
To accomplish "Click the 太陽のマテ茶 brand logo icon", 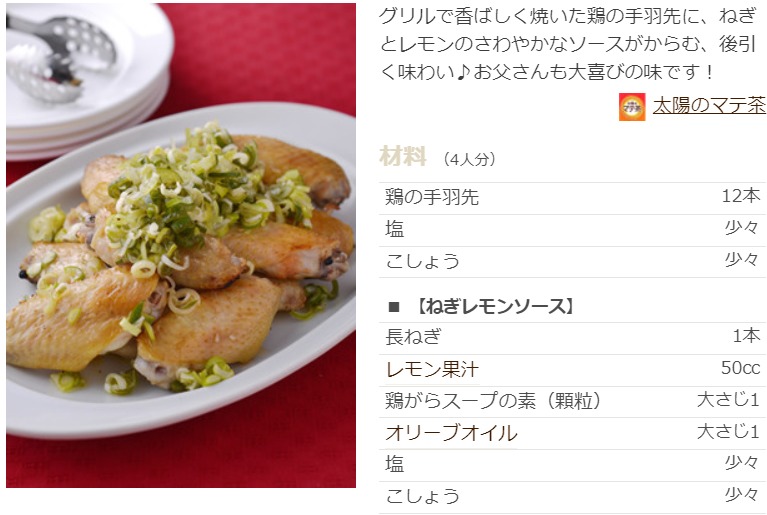I will click(632, 107).
